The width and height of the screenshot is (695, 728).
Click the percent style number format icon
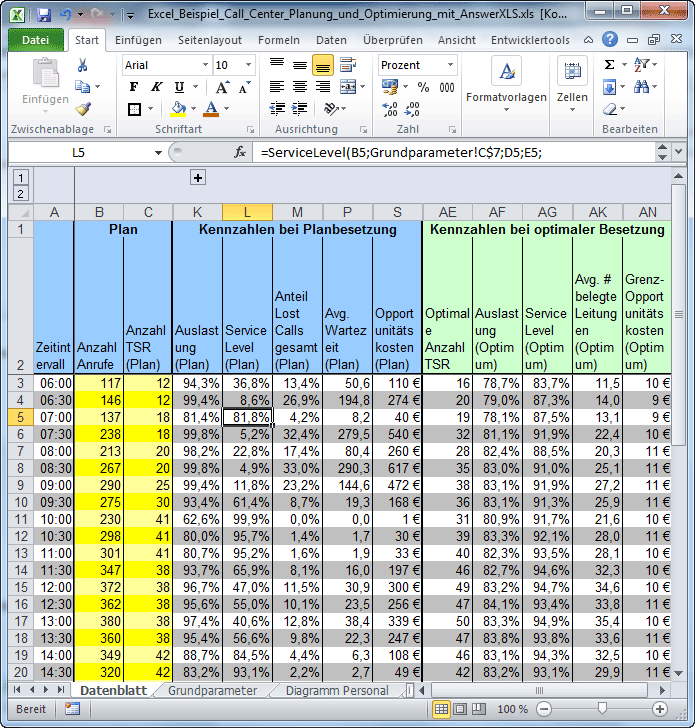pos(422,87)
